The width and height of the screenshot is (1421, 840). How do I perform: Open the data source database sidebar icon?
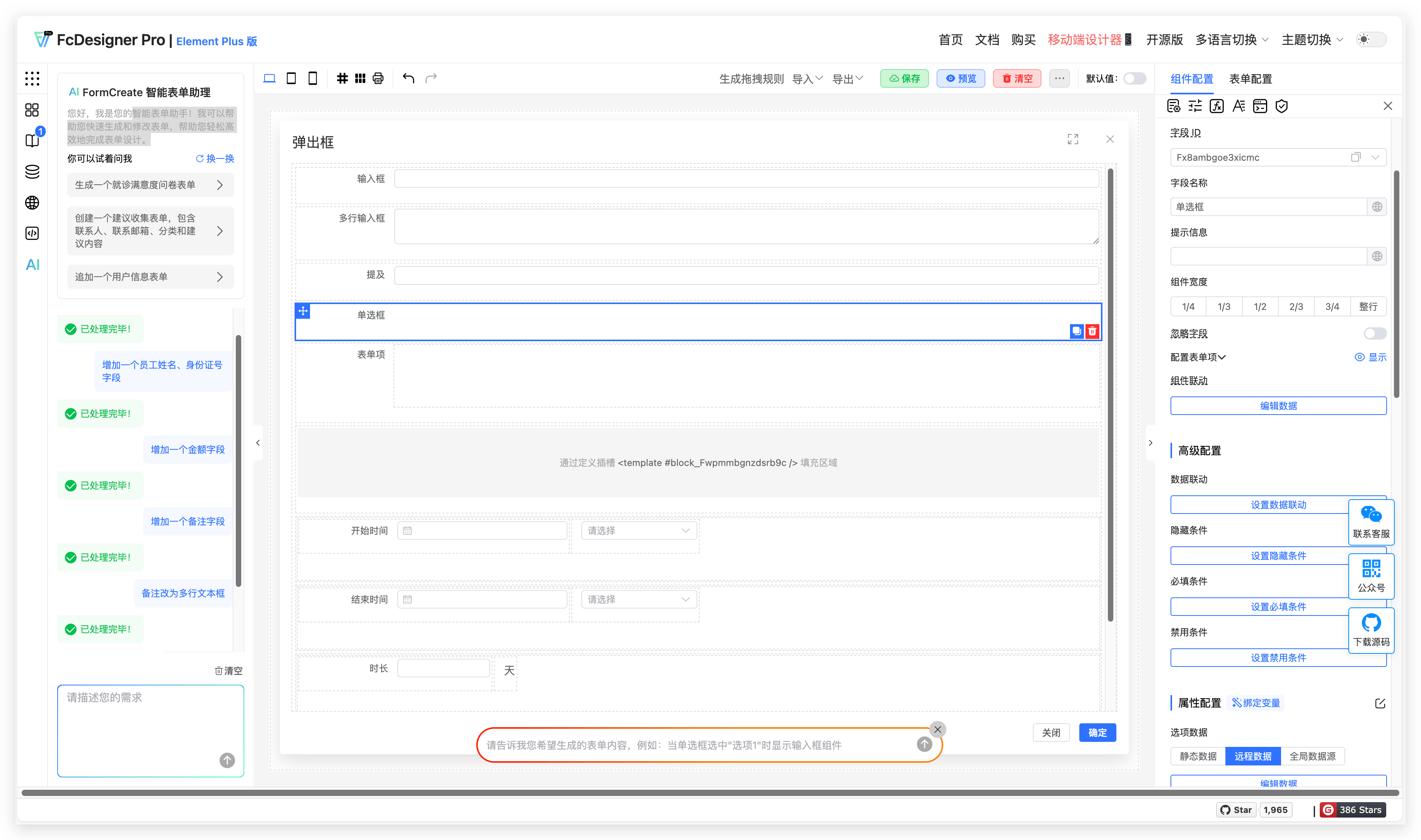[32, 172]
